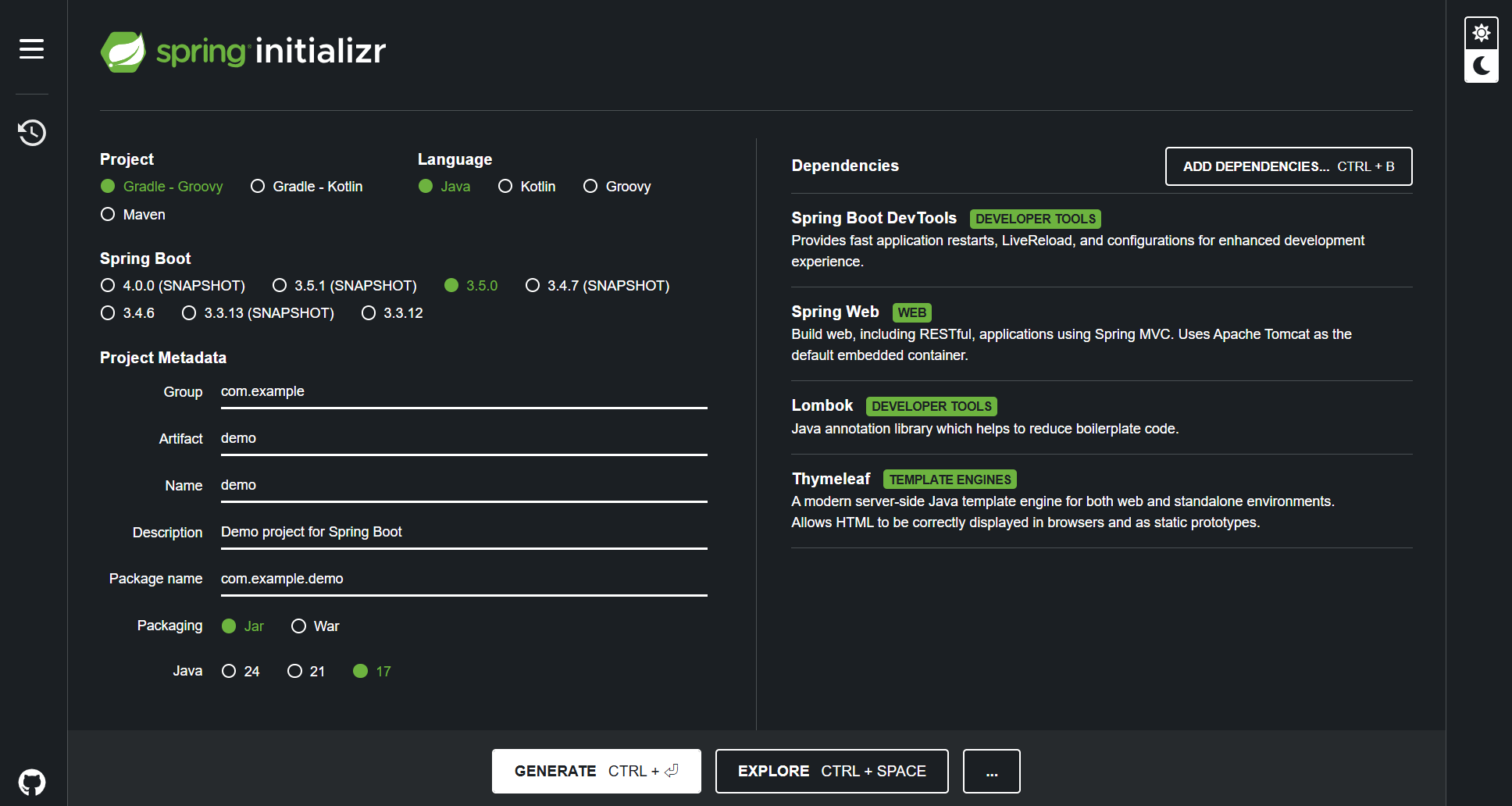Viewport: 1512px width, 806px height.
Task: Open the sidebar hamburger menu
Action: click(x=31, y=48)
